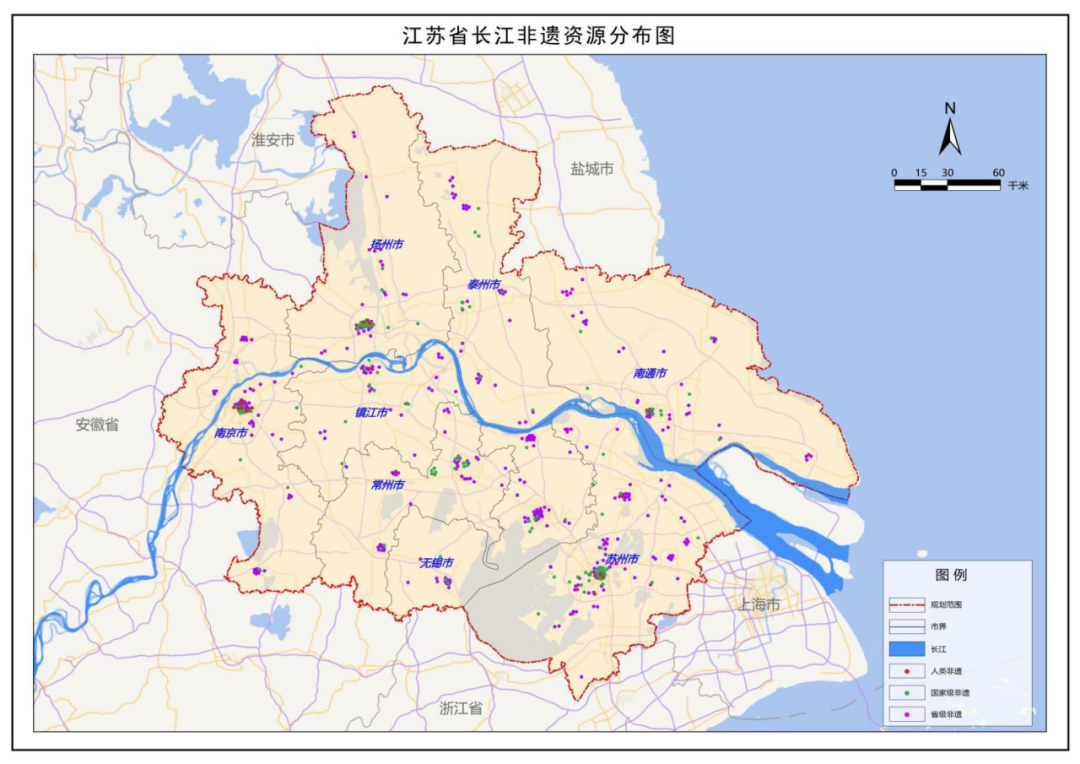The image size is (1080, 764).
Task: Click the 60 value on scale bar
Action: point(999,172)
